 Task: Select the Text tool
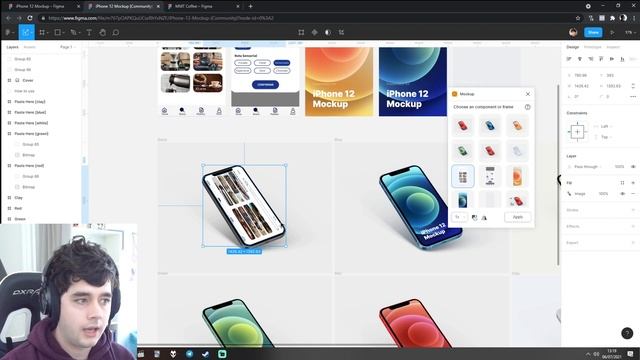(x=89, y=32)
